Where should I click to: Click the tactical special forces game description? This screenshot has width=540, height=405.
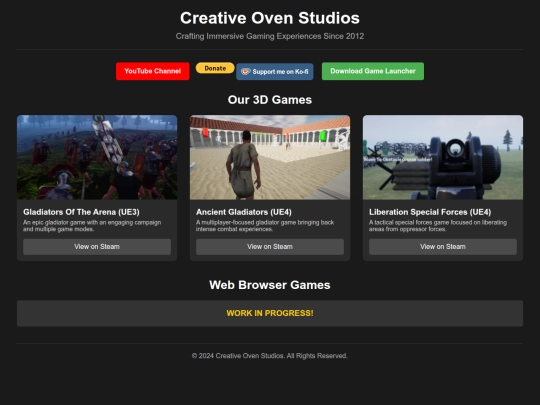pos(438,226)
